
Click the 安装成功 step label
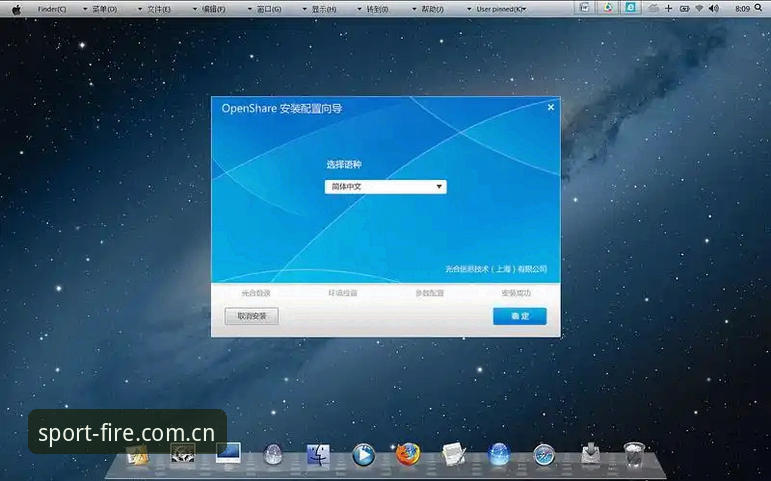(516, 293)
